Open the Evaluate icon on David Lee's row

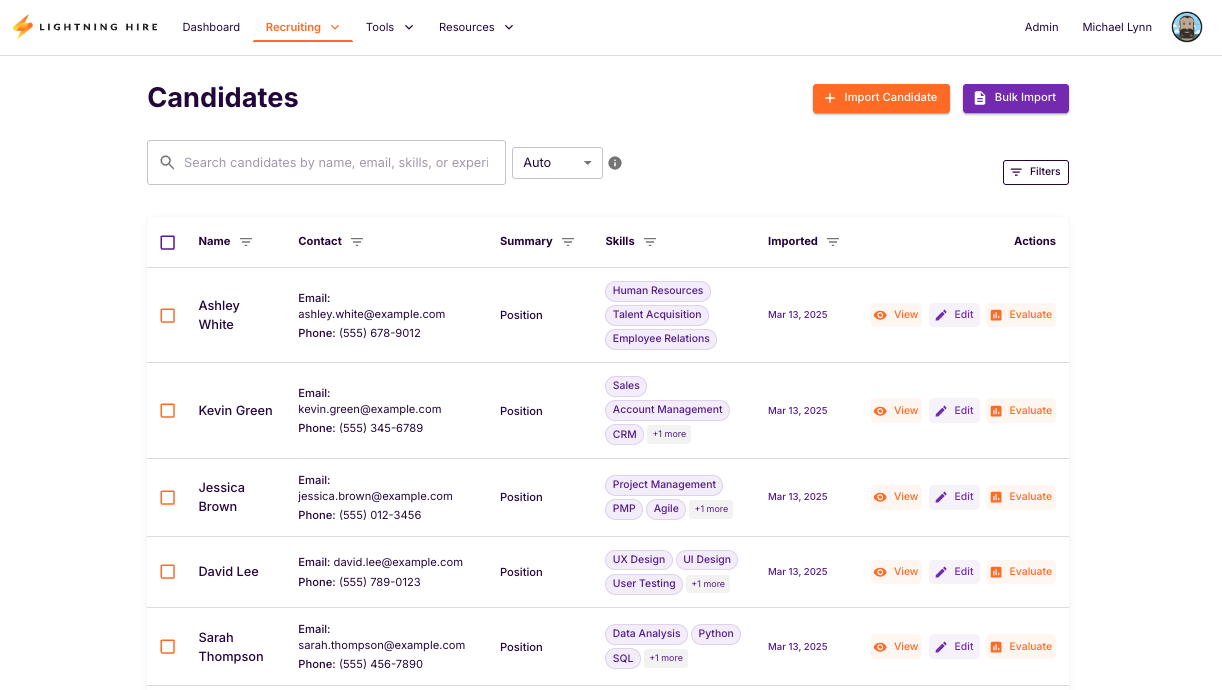point(994,571)
